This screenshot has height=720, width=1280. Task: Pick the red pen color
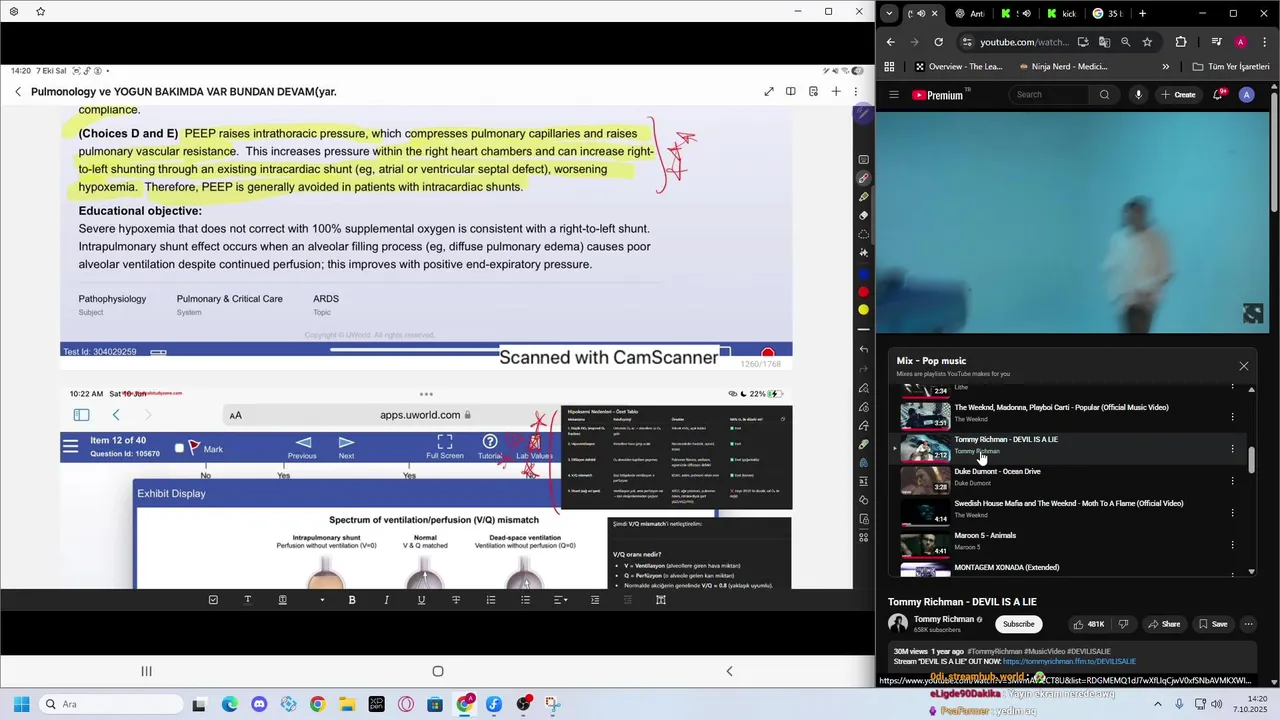click(864, 292)
